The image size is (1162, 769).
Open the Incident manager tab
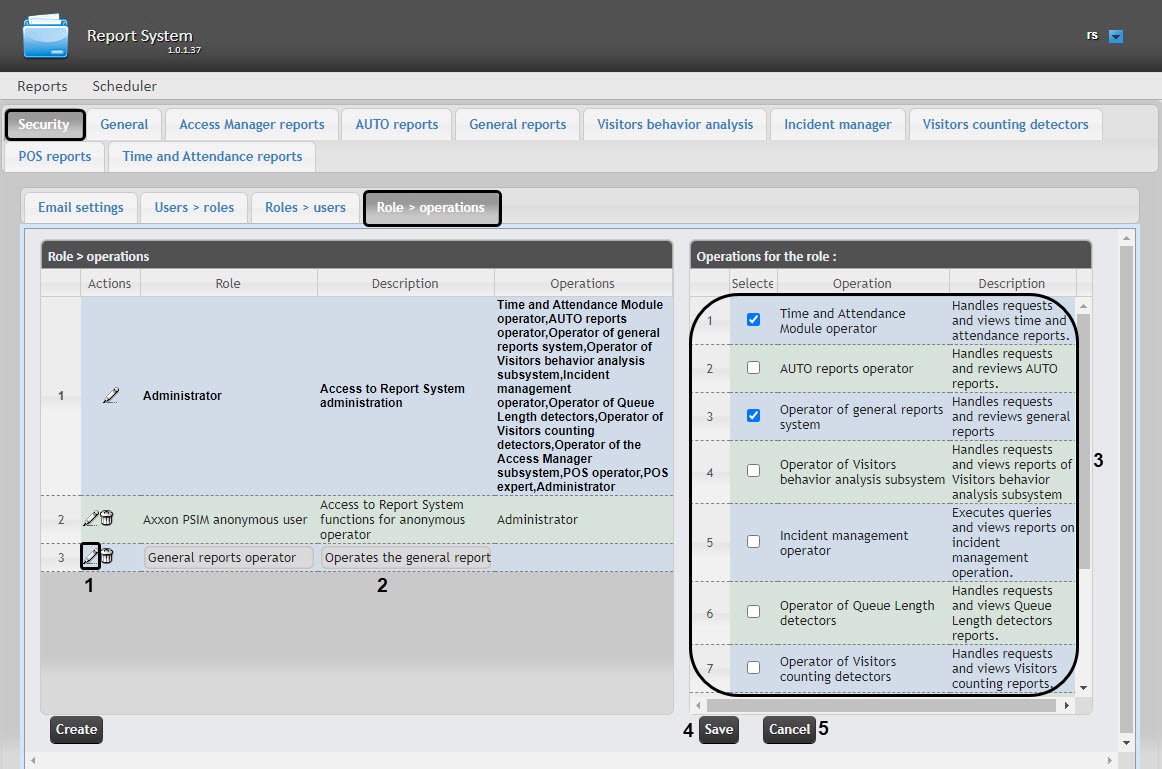(x=837, y=124)
